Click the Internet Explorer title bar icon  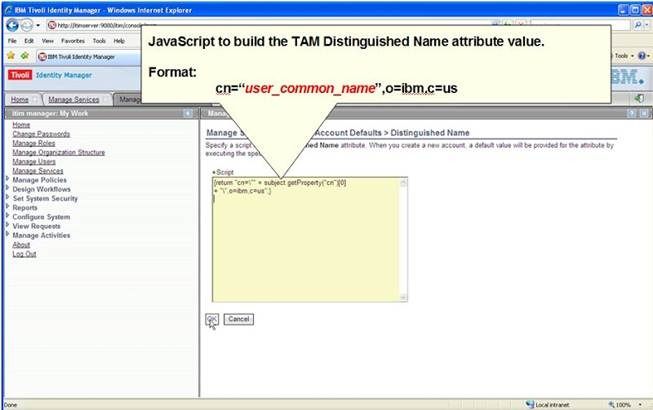[x=9, y=10]
